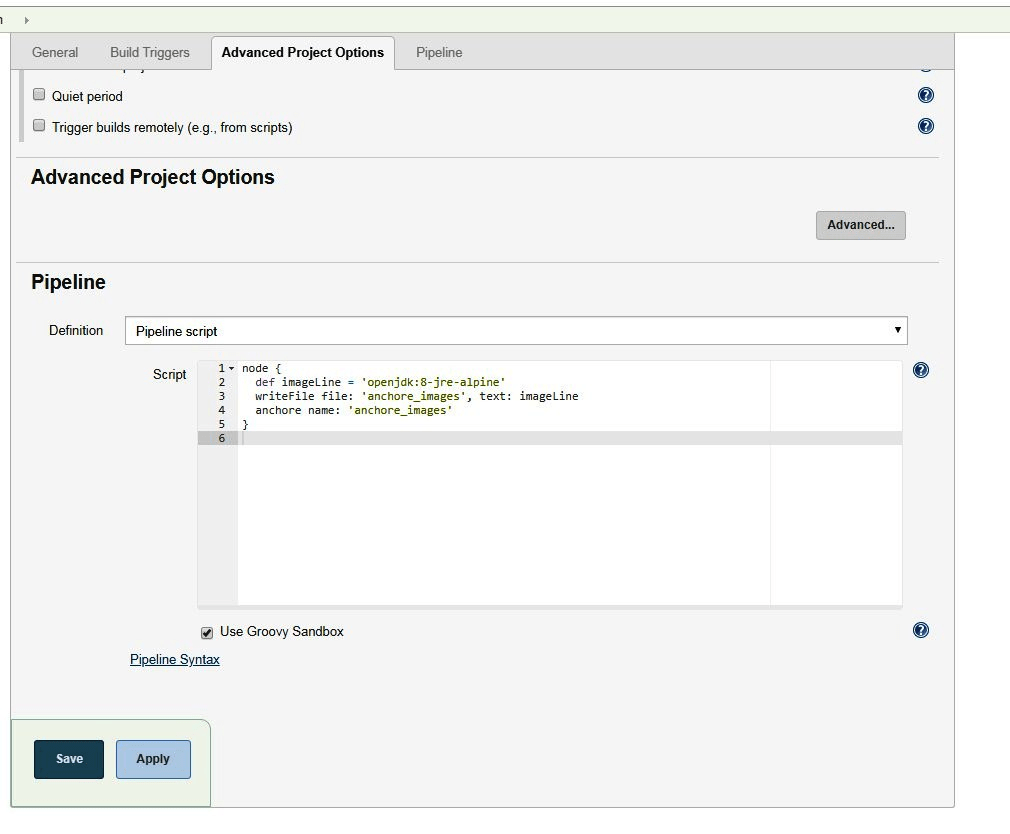Uncheck Use Groovy Sandbox
1010x834 pixels.
(x=207, y=632)
